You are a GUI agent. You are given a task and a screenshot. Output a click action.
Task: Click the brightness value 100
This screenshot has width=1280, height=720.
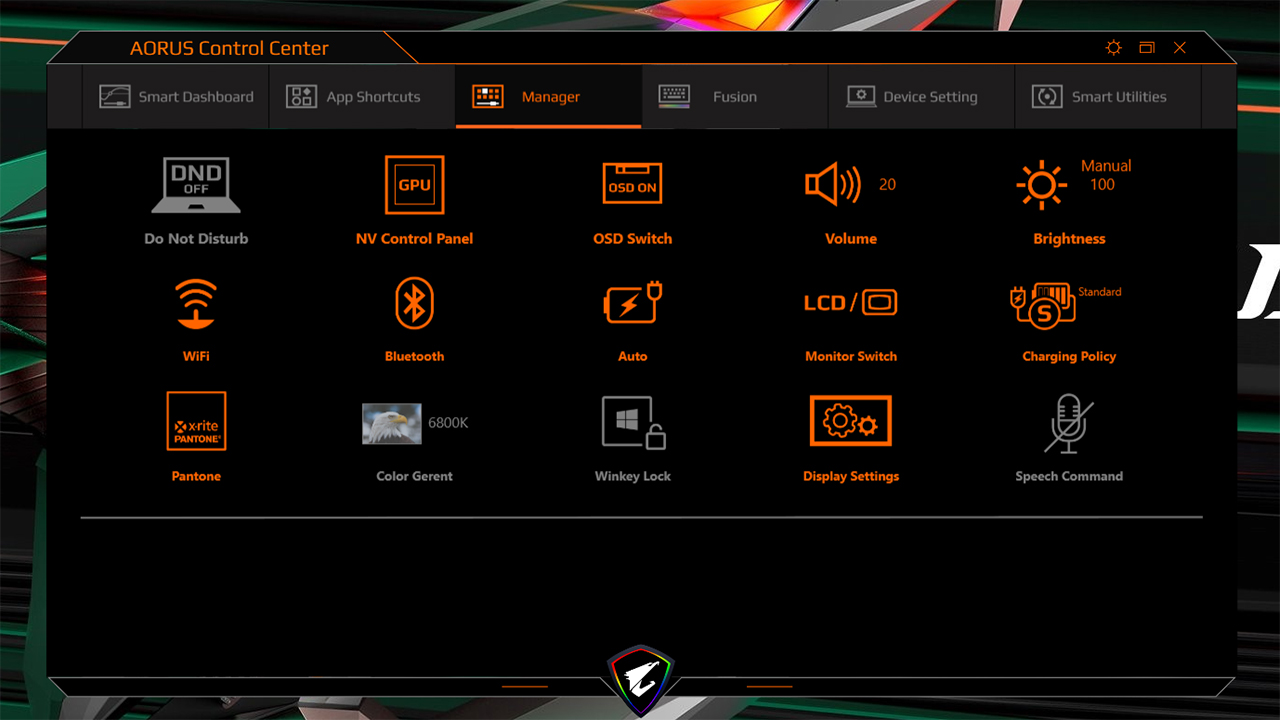pyautogui.click(x=1102, y=185)
